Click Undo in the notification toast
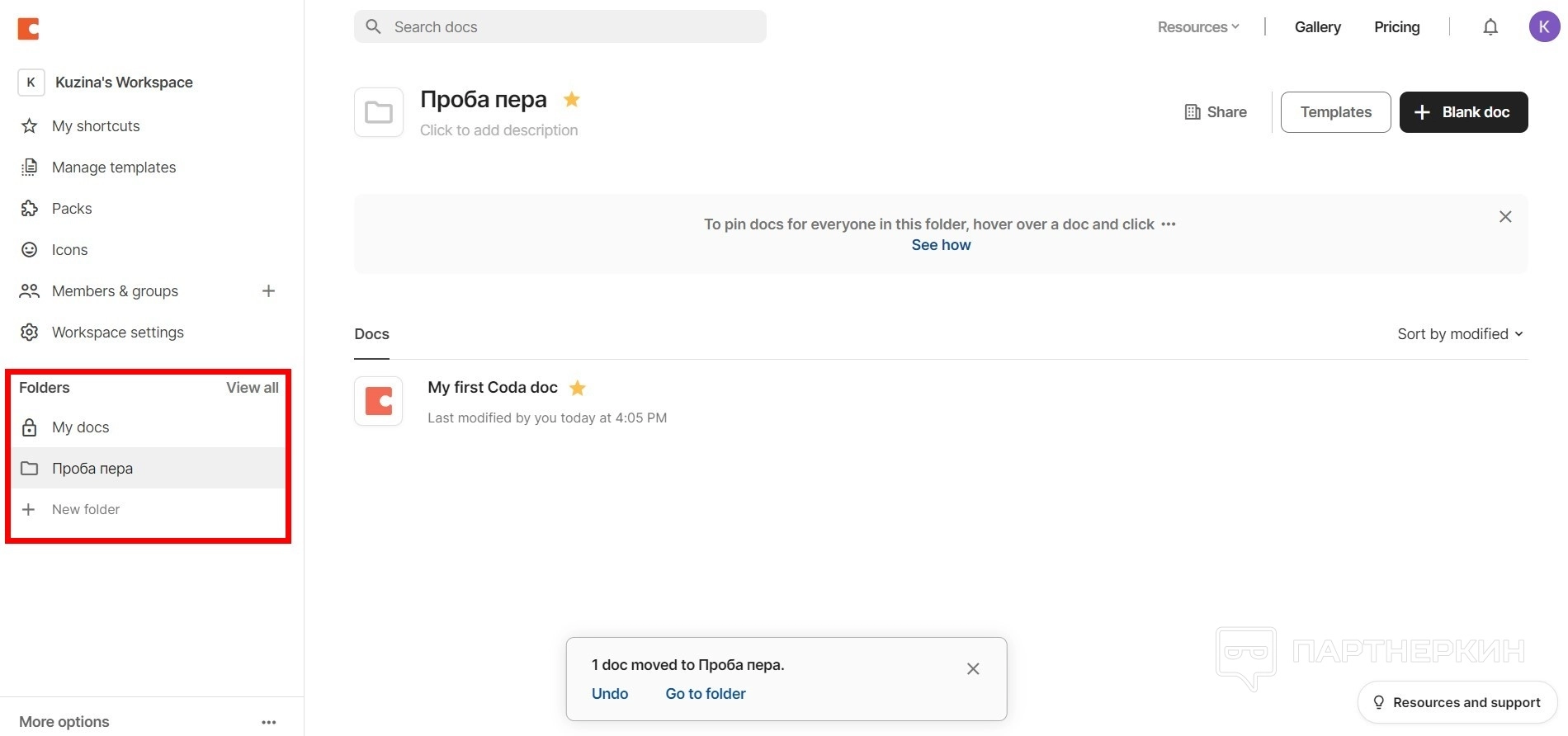Screen dimensions: 1568x736 (610, 694)
